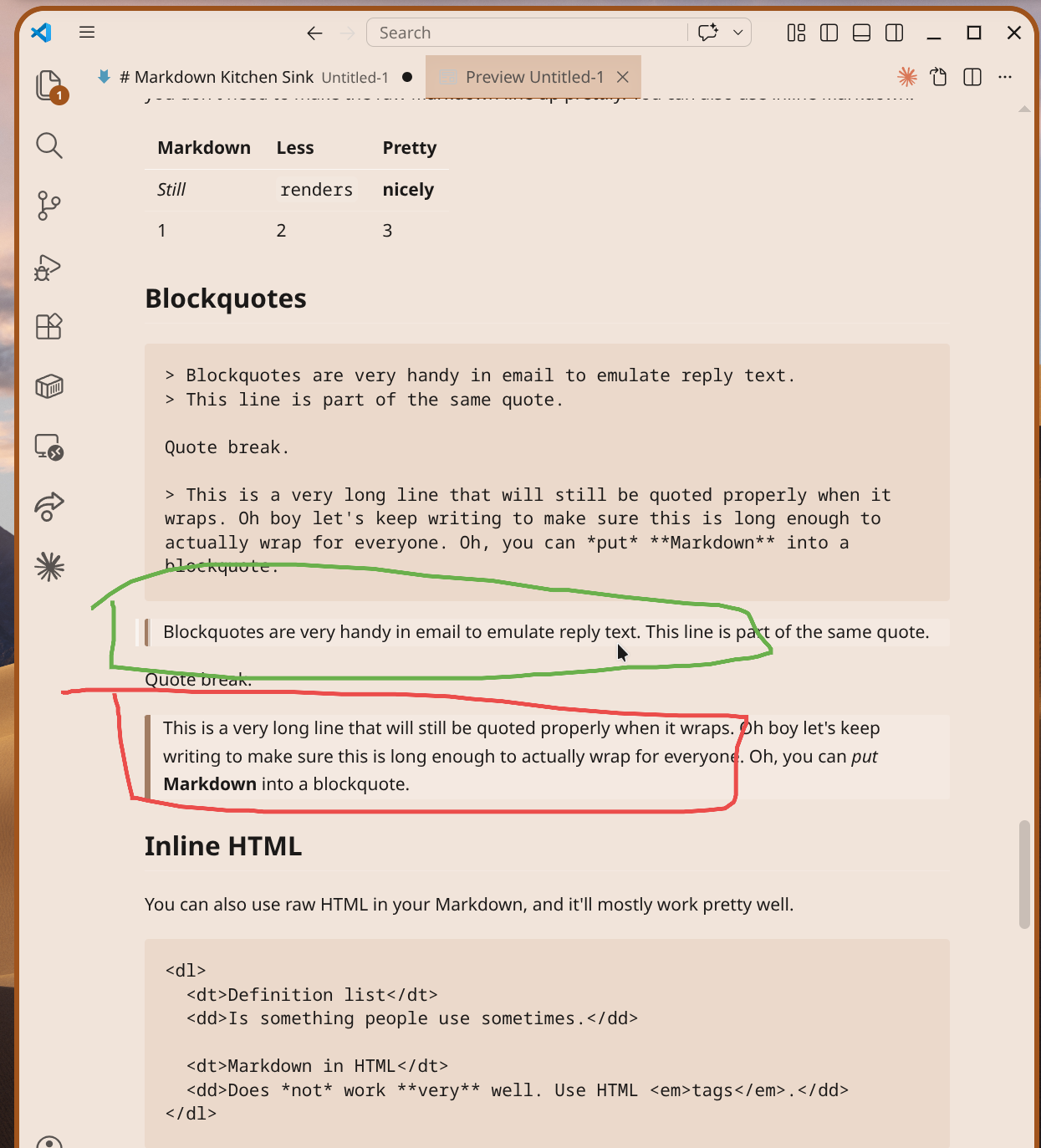
Task: Click the '<dt>Definition list</dt>' code line
Action: (312, 995)
